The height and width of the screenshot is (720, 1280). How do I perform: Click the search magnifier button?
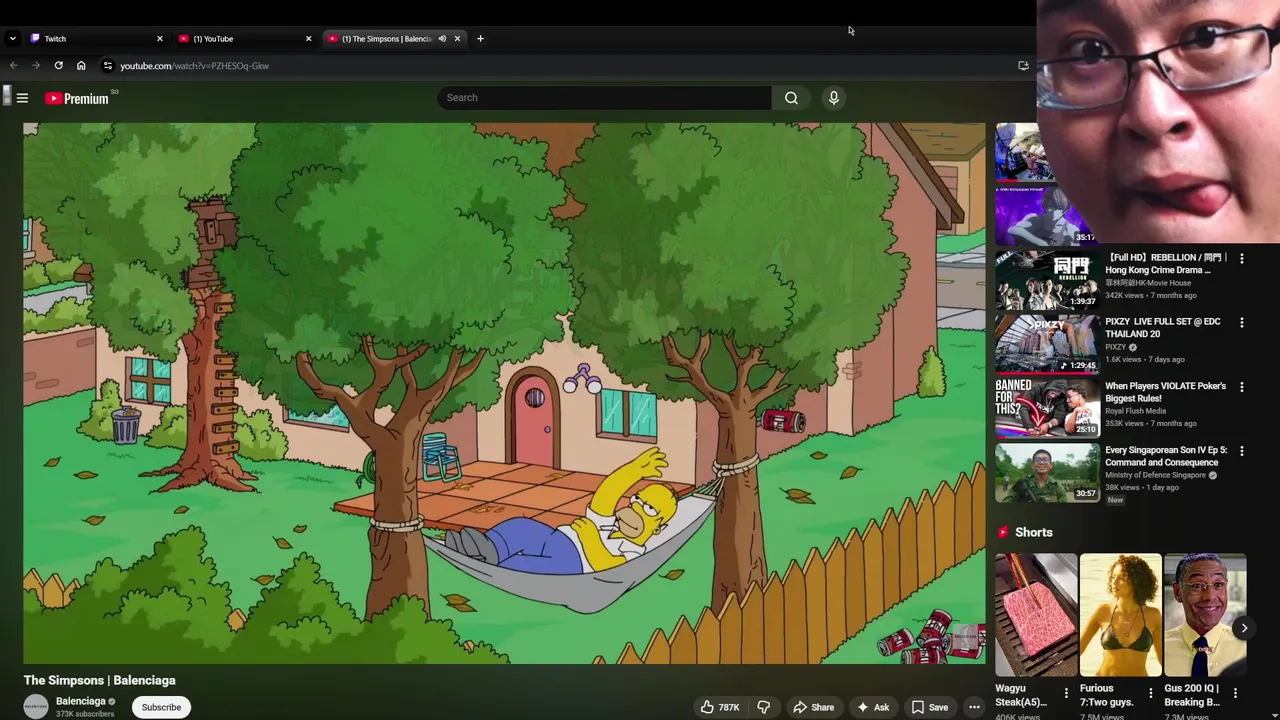[791, 98]
